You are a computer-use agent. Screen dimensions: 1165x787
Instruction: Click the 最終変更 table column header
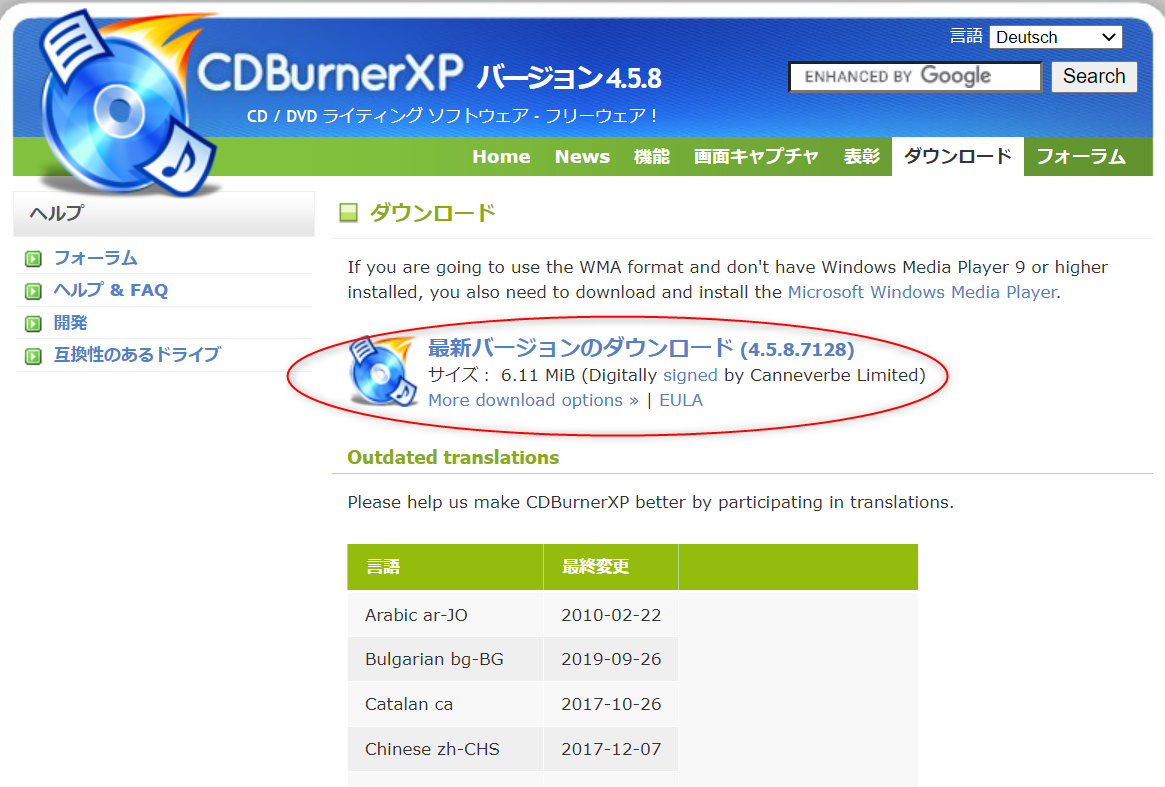pyautogui.click(x=611, y=567)
